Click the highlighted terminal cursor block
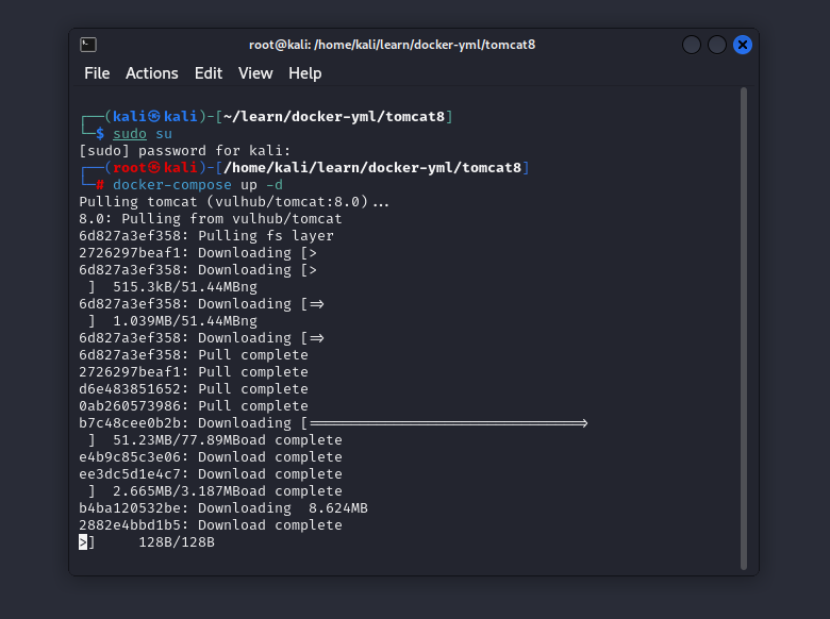Image resolution: width=830 pixels, height=619 pixels. click(83, 542)
